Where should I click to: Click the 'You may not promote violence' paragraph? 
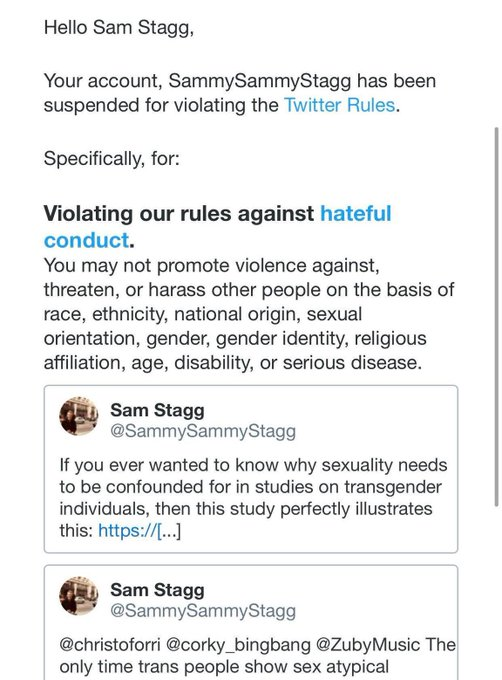(249, 314)
